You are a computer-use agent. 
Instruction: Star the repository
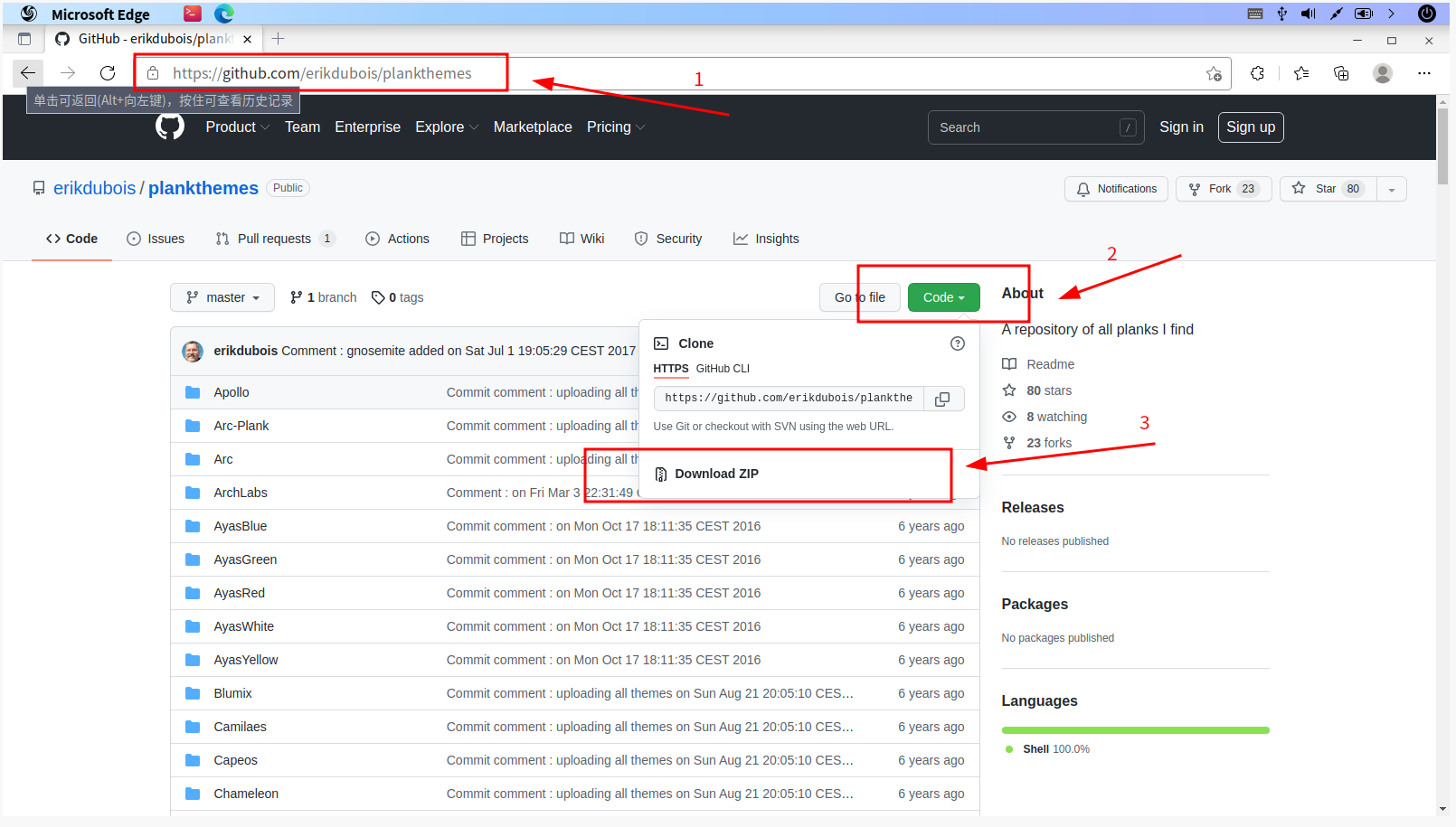[x=1328, y=189]
